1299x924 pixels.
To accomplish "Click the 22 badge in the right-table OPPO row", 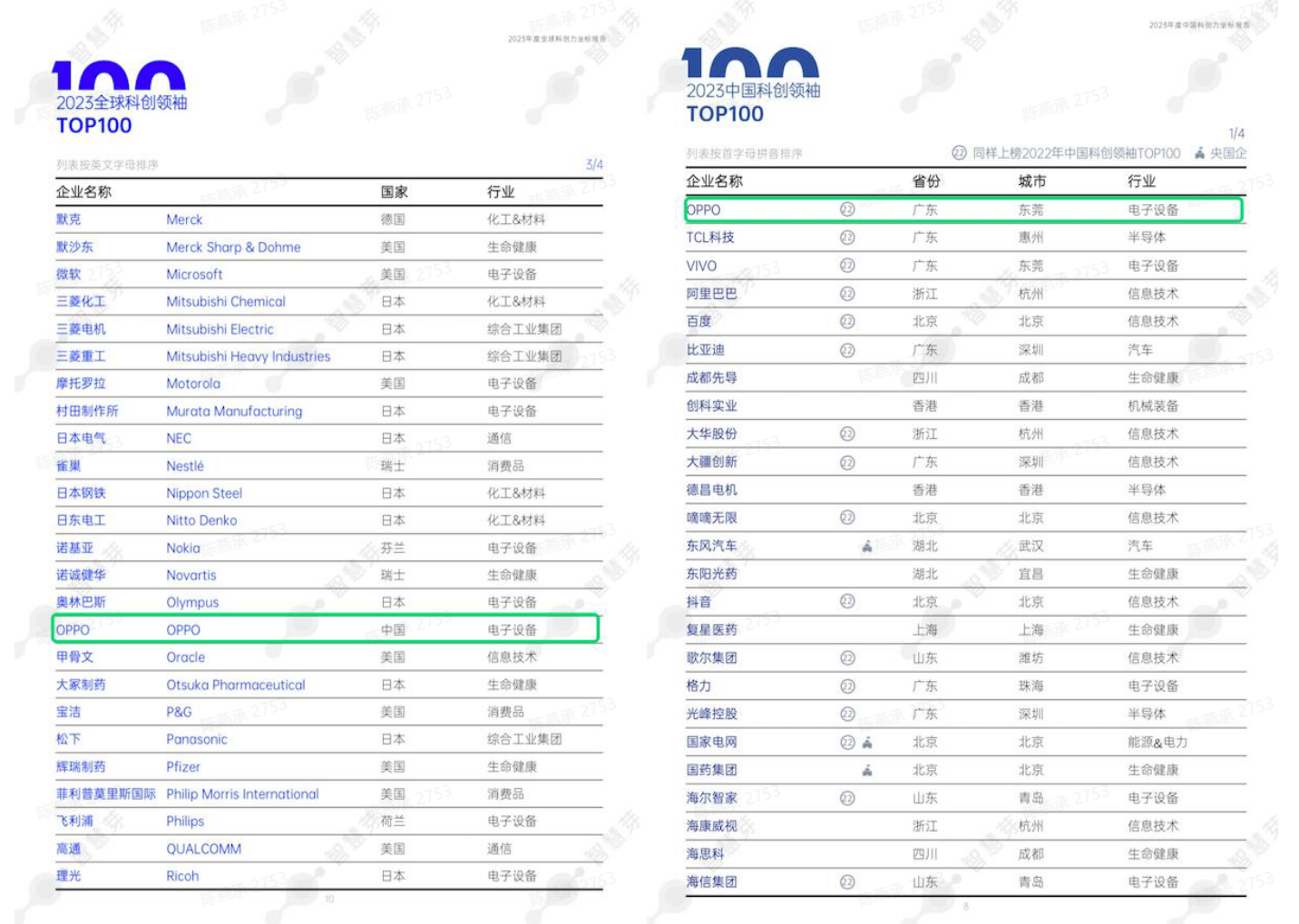I will pyautogui.click(x=847, y=209).
